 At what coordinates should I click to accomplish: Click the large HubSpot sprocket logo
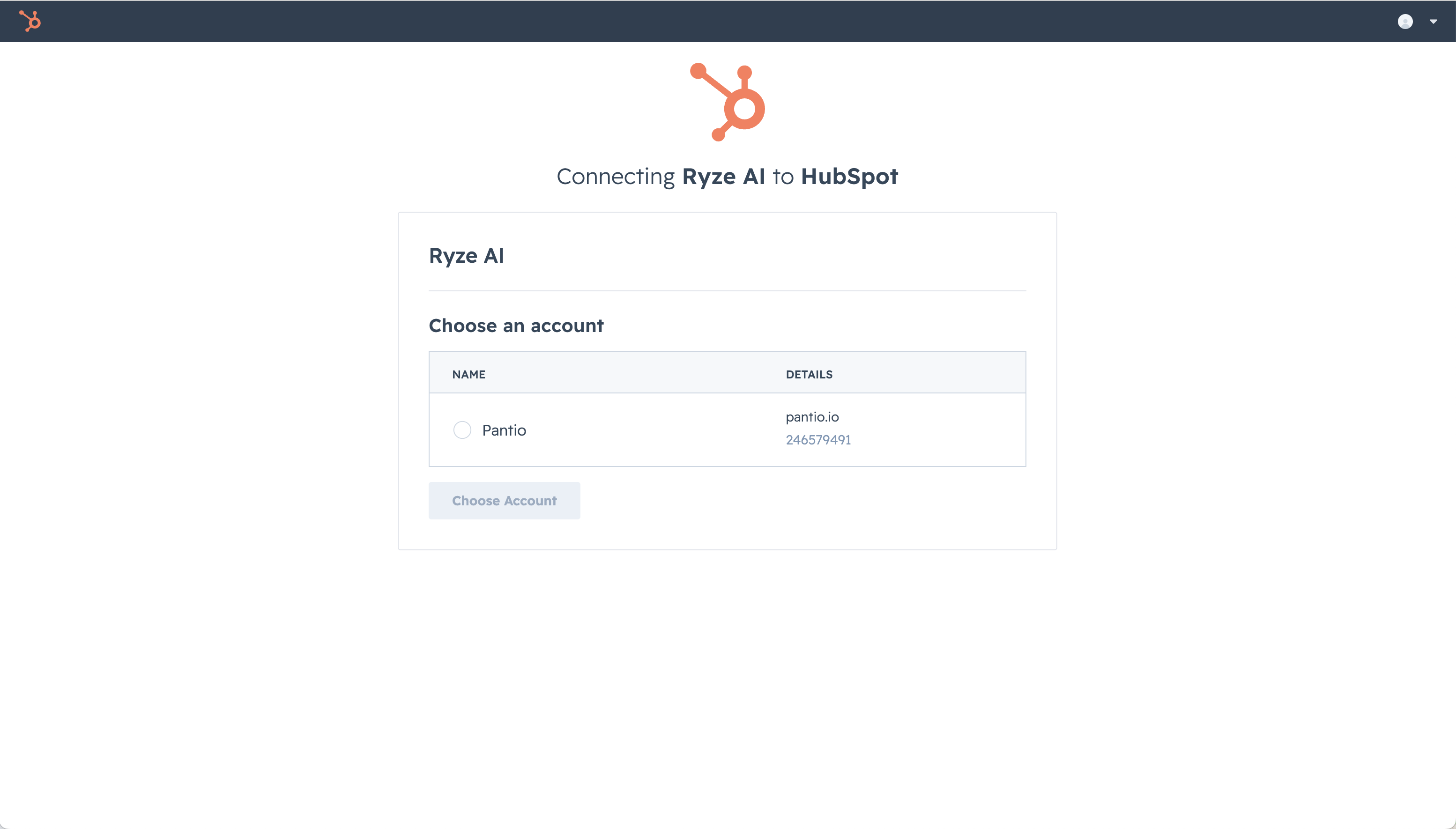pyautogui.click(x=727, y=102)
